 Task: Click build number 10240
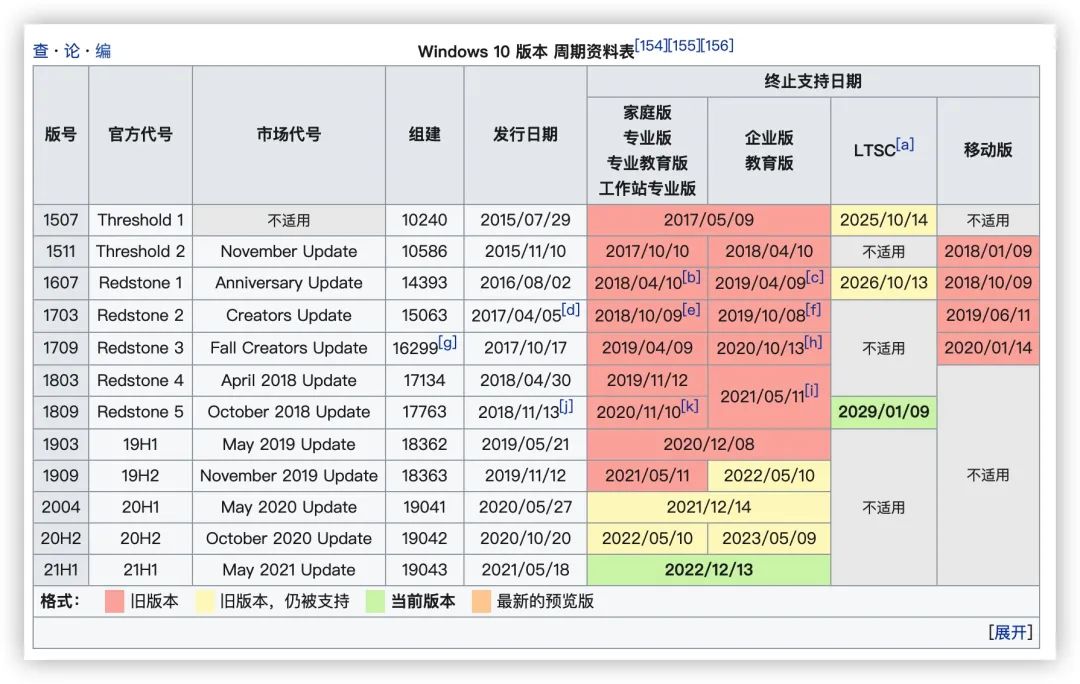coord(424,220)
